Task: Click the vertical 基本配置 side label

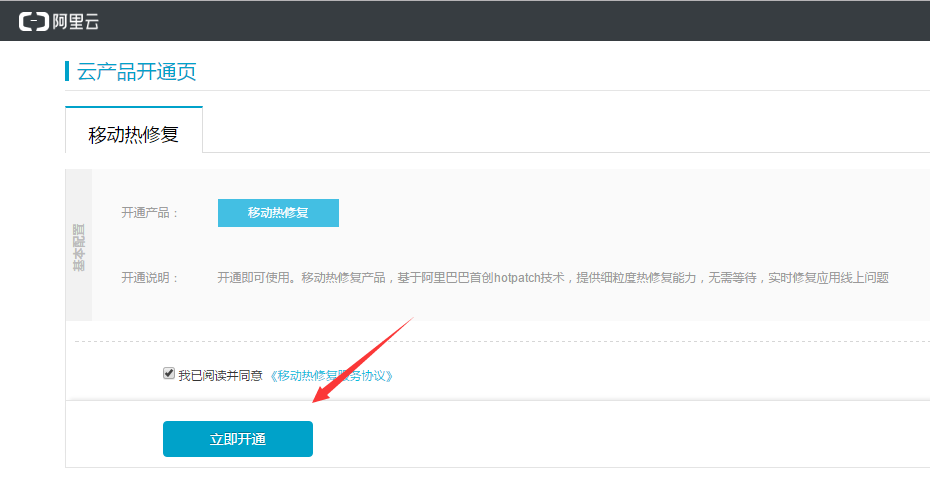Action: pyautogui.click(x=79, y=247)
